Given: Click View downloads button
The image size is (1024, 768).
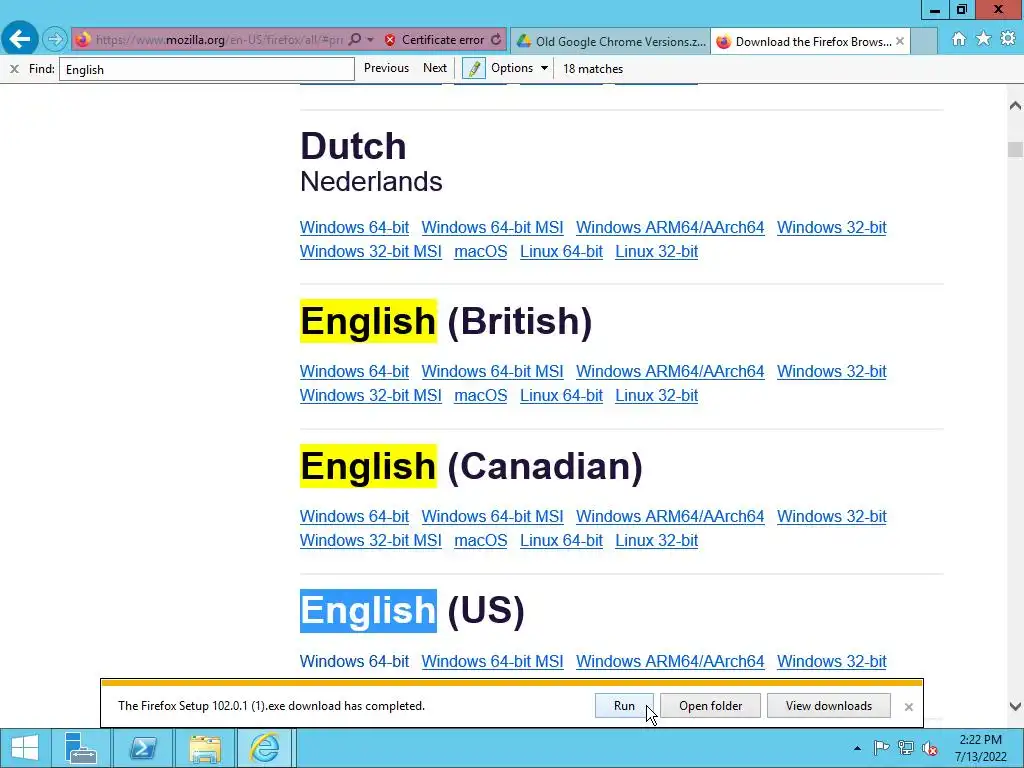Looking at the screenshot, I should click(829, 705).
